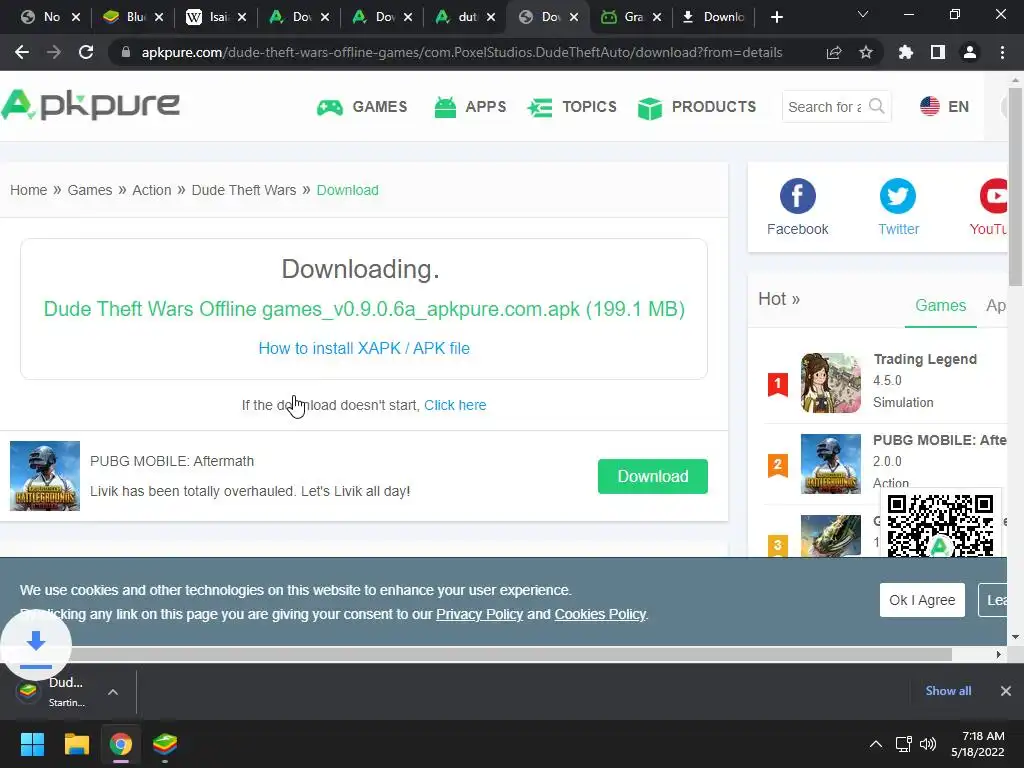
Task: Open BlueStacks from the taskbar
Action: 165,744
